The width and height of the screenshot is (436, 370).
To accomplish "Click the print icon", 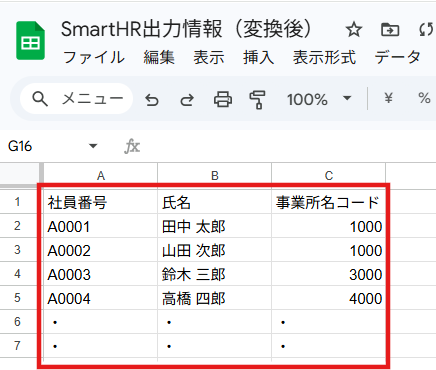I will [x=223, y=99].
